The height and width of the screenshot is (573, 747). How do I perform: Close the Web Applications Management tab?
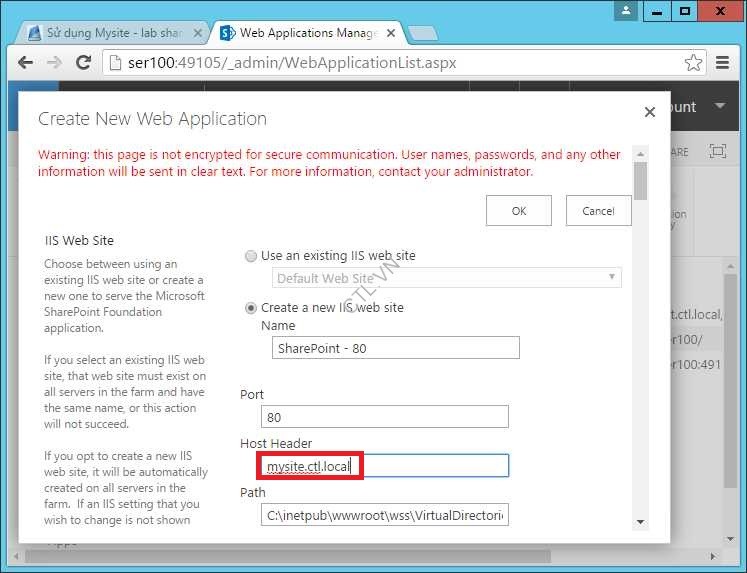point(391,33)
